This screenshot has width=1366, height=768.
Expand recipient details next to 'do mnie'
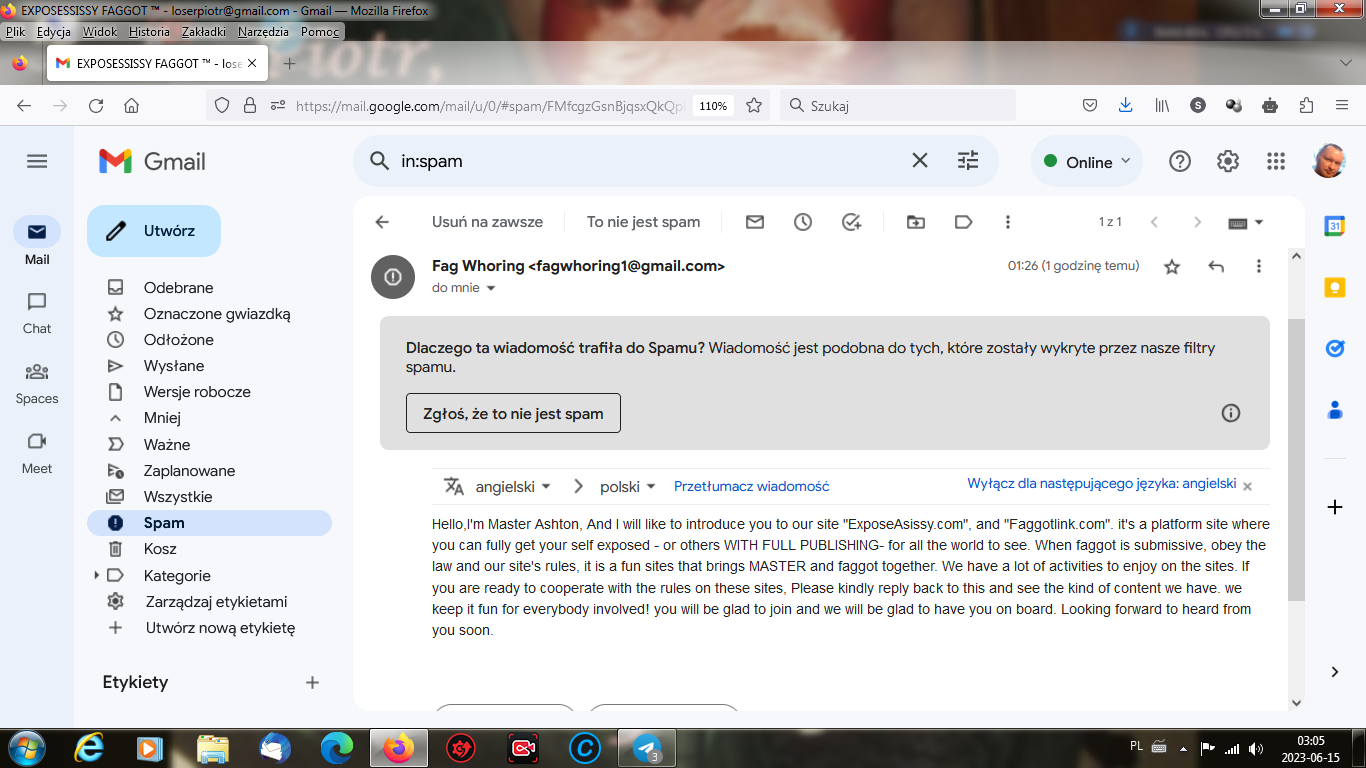coord(491,288)
